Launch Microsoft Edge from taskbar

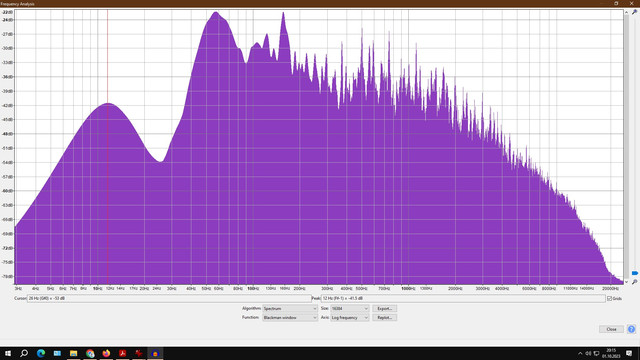coord(41,353)
